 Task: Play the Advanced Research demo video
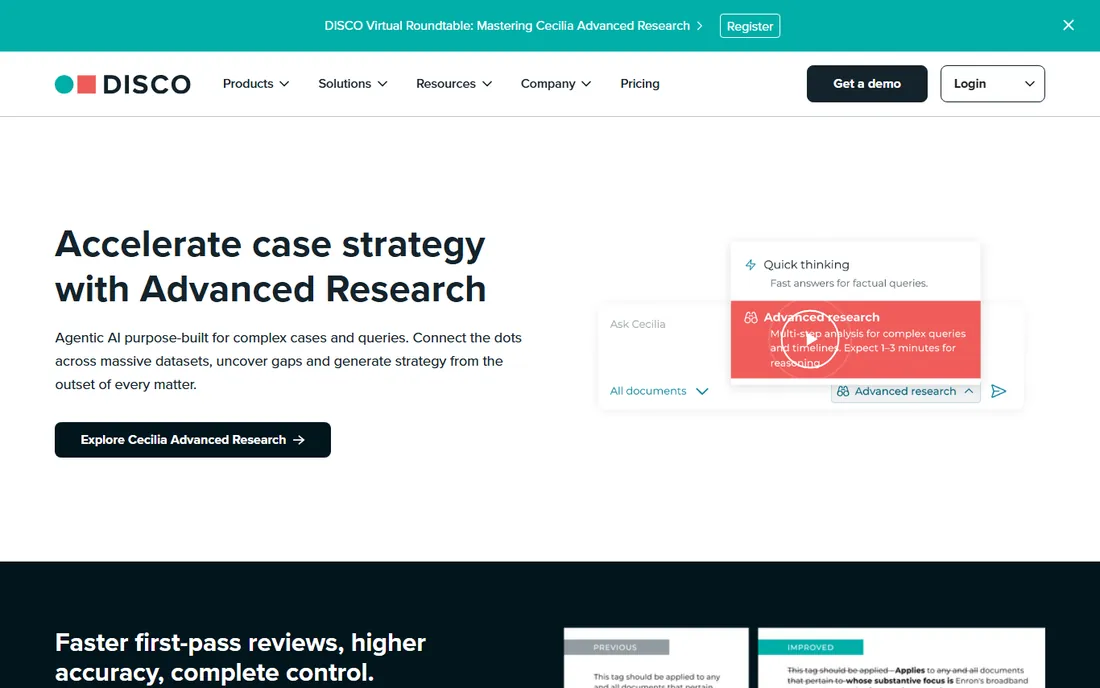pos(810,339)
